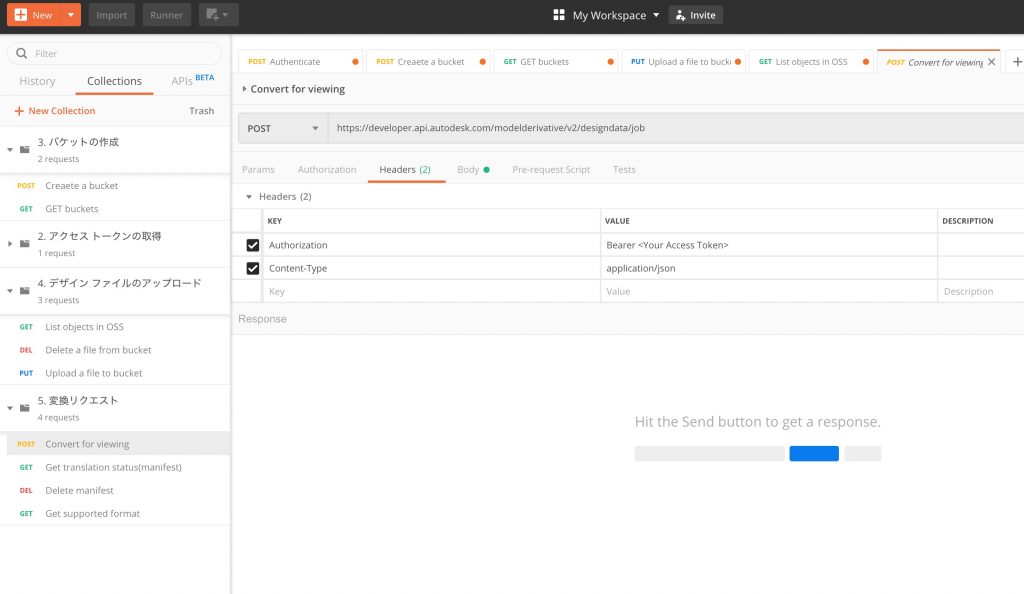Collapse the Headers (2) section
Viewport: 1024px width, 594px height.
pyautogui.click(x=249, y=196)
